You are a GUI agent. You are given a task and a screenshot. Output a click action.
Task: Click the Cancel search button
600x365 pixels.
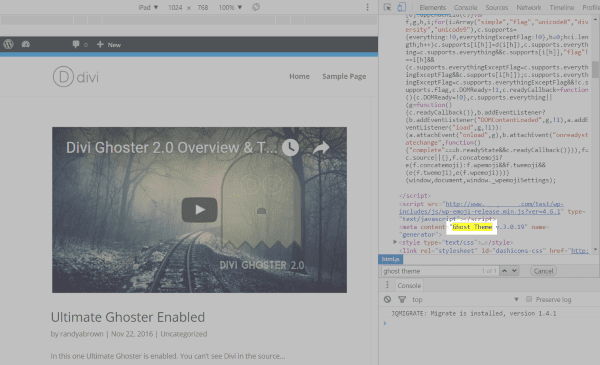[x=543, y=271]
